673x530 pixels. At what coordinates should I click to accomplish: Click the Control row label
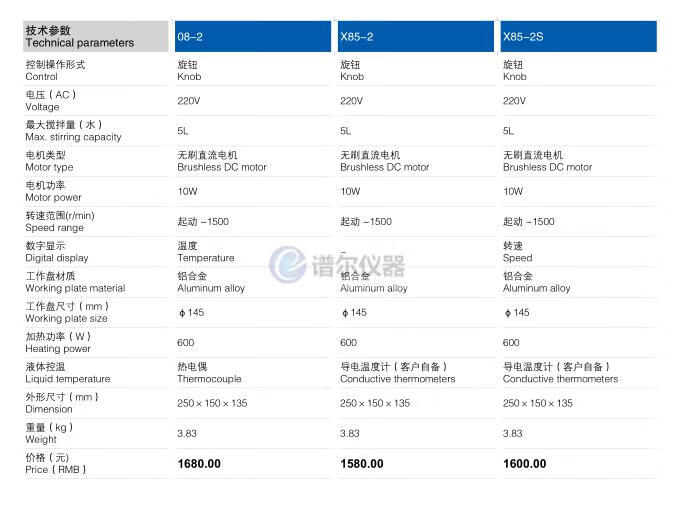pos(55,70)
